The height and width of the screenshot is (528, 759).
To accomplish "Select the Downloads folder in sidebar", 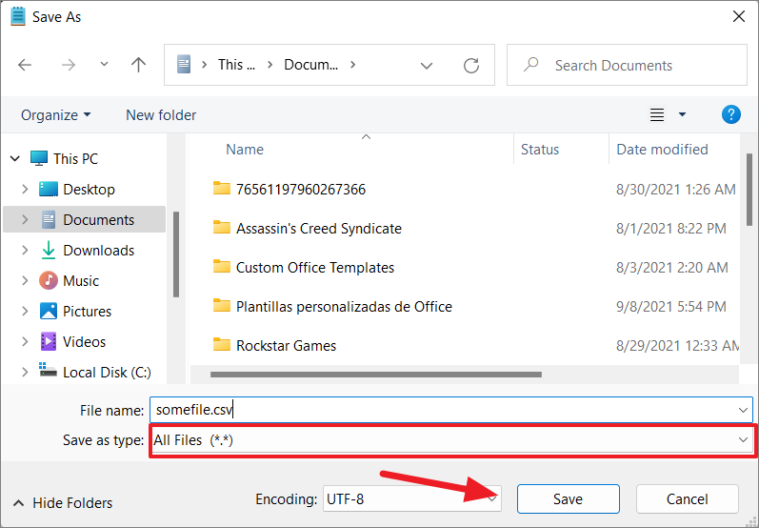I will pyautogui.click(x=98, y=250).
